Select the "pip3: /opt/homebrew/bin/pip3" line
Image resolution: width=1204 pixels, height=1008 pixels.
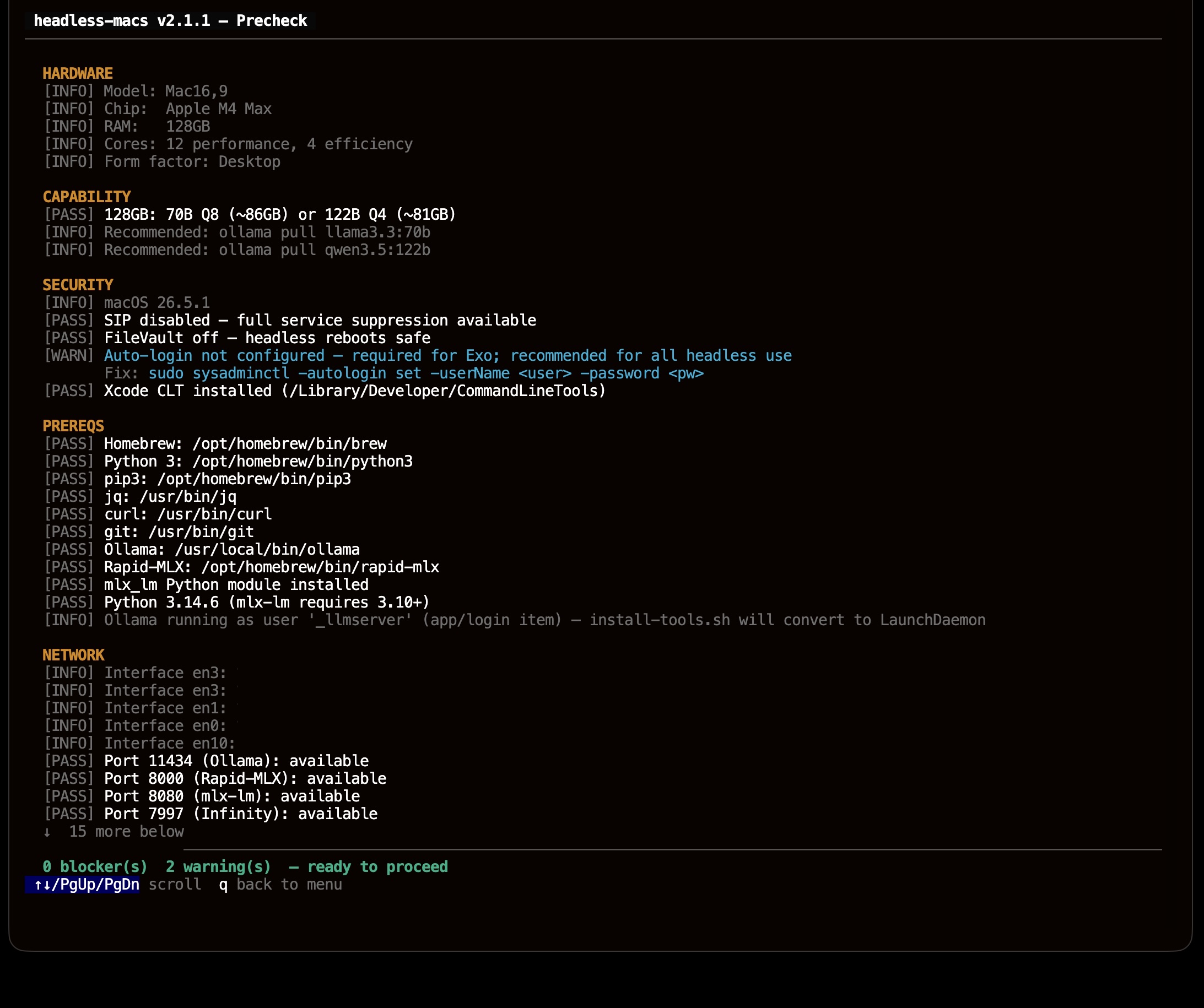tap(197, 479)
